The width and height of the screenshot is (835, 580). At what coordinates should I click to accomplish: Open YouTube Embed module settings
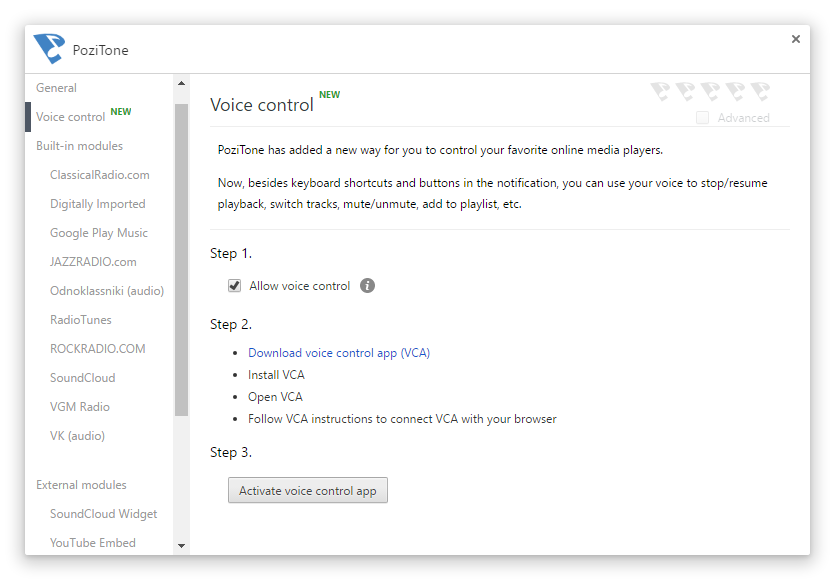[93, 543]
